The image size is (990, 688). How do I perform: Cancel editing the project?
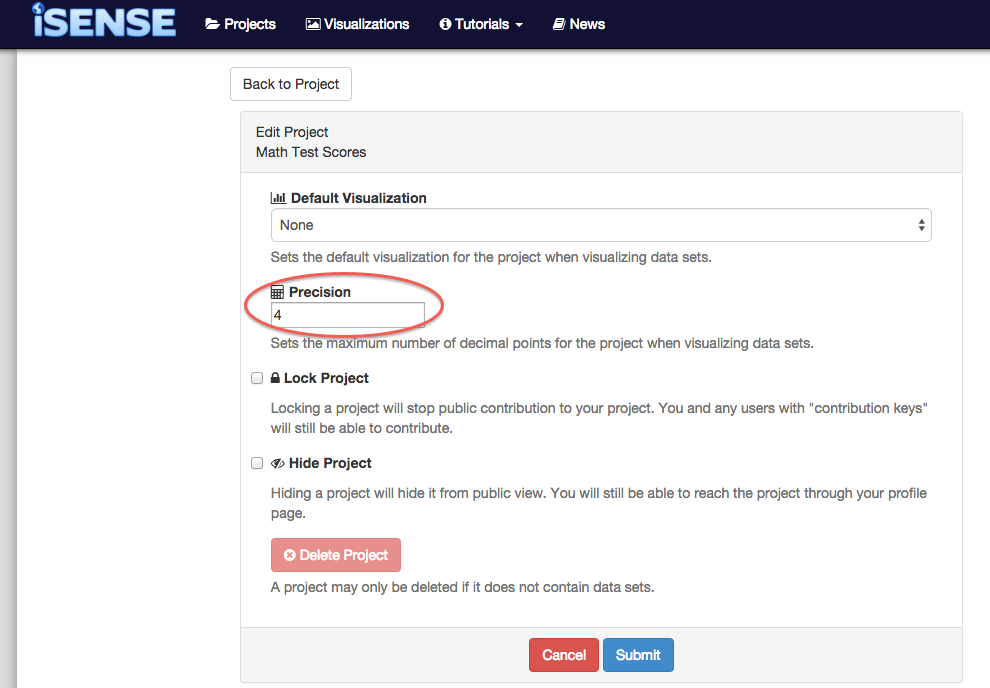click(563, 655)
